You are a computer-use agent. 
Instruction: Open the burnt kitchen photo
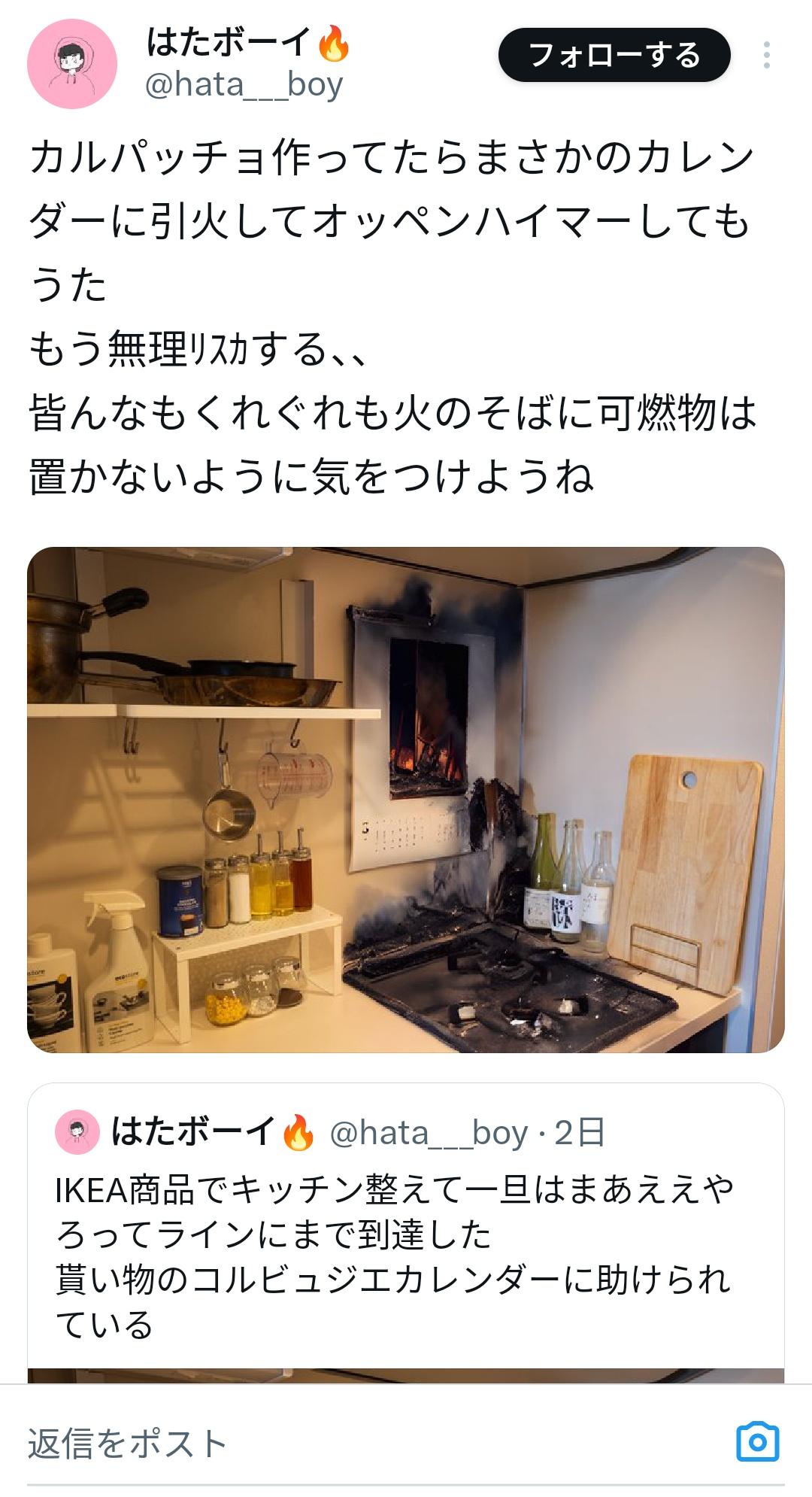click(406, 800)
